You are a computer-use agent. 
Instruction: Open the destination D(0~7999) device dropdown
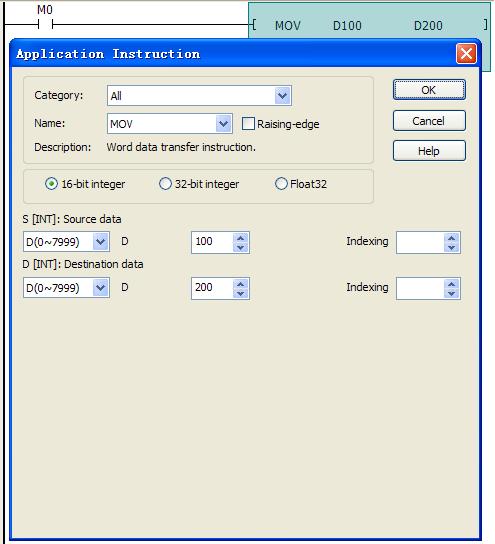coord(101,287)
